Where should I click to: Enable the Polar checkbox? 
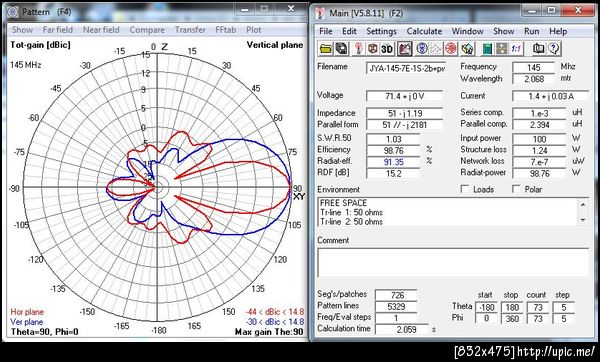tap(516, 189)
